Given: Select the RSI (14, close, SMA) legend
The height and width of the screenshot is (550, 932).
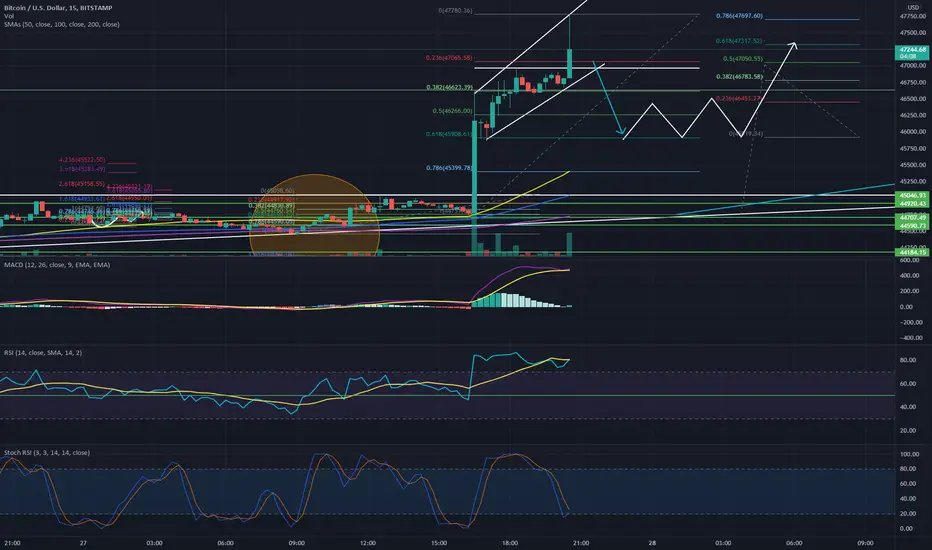Looking at the screenshot, I should click(43, 353).
